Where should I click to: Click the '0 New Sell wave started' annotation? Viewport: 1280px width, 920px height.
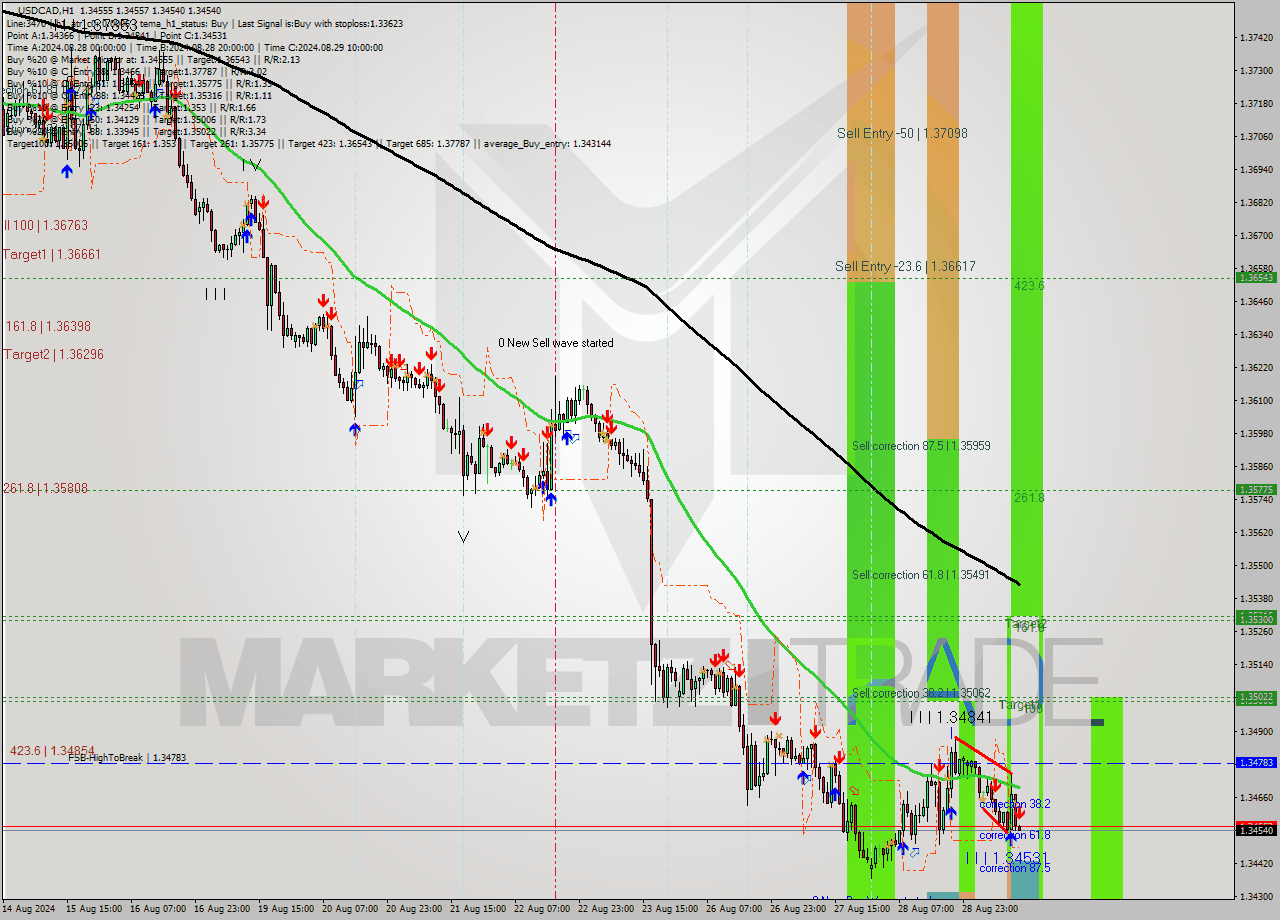[556, 343]
